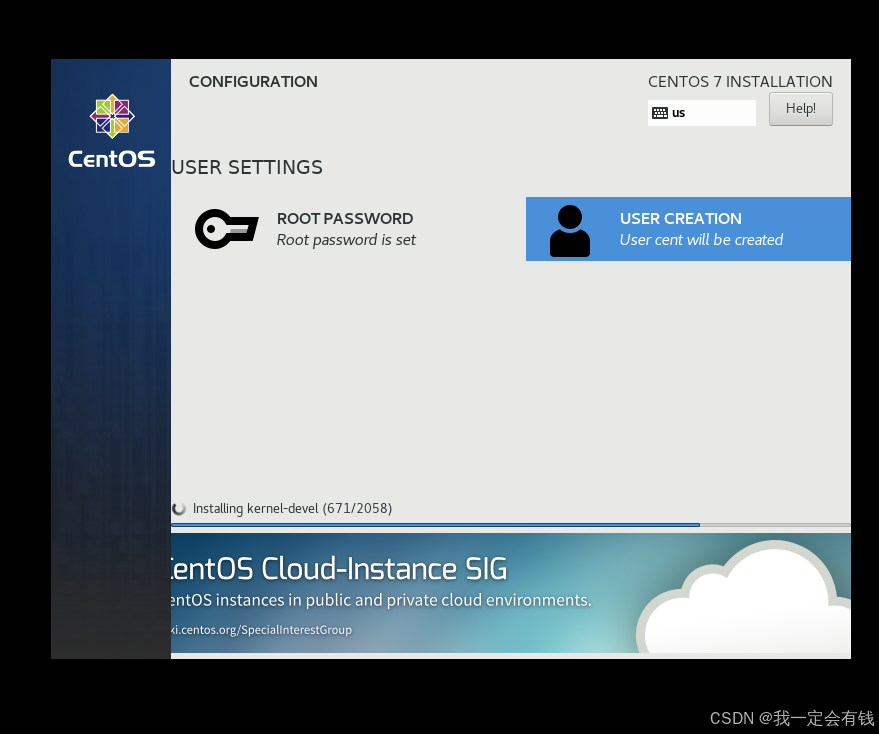Screen dimensions: 879x734
Task: Click the installation progress bar
Action: [x=511, y=525]
